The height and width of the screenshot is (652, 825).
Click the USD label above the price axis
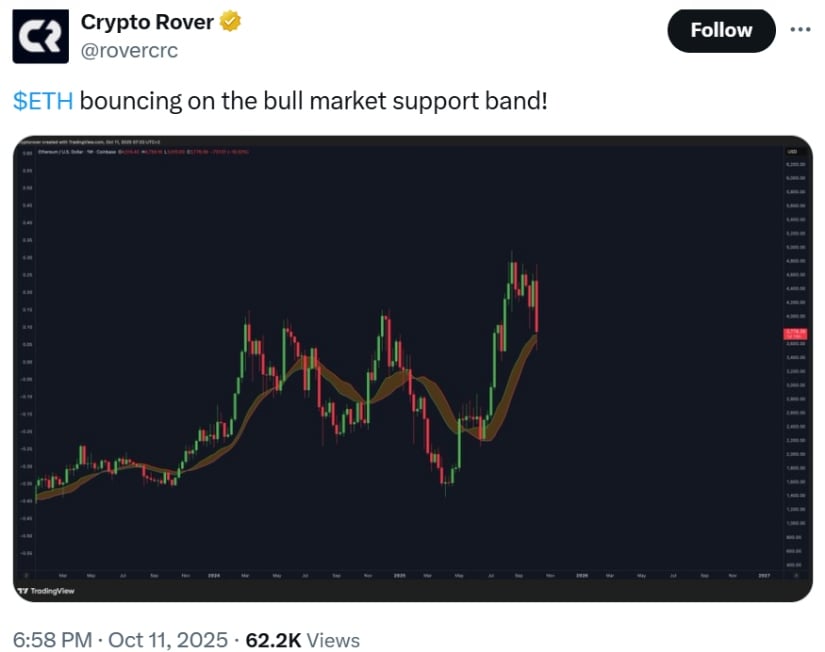coord(792,152)
